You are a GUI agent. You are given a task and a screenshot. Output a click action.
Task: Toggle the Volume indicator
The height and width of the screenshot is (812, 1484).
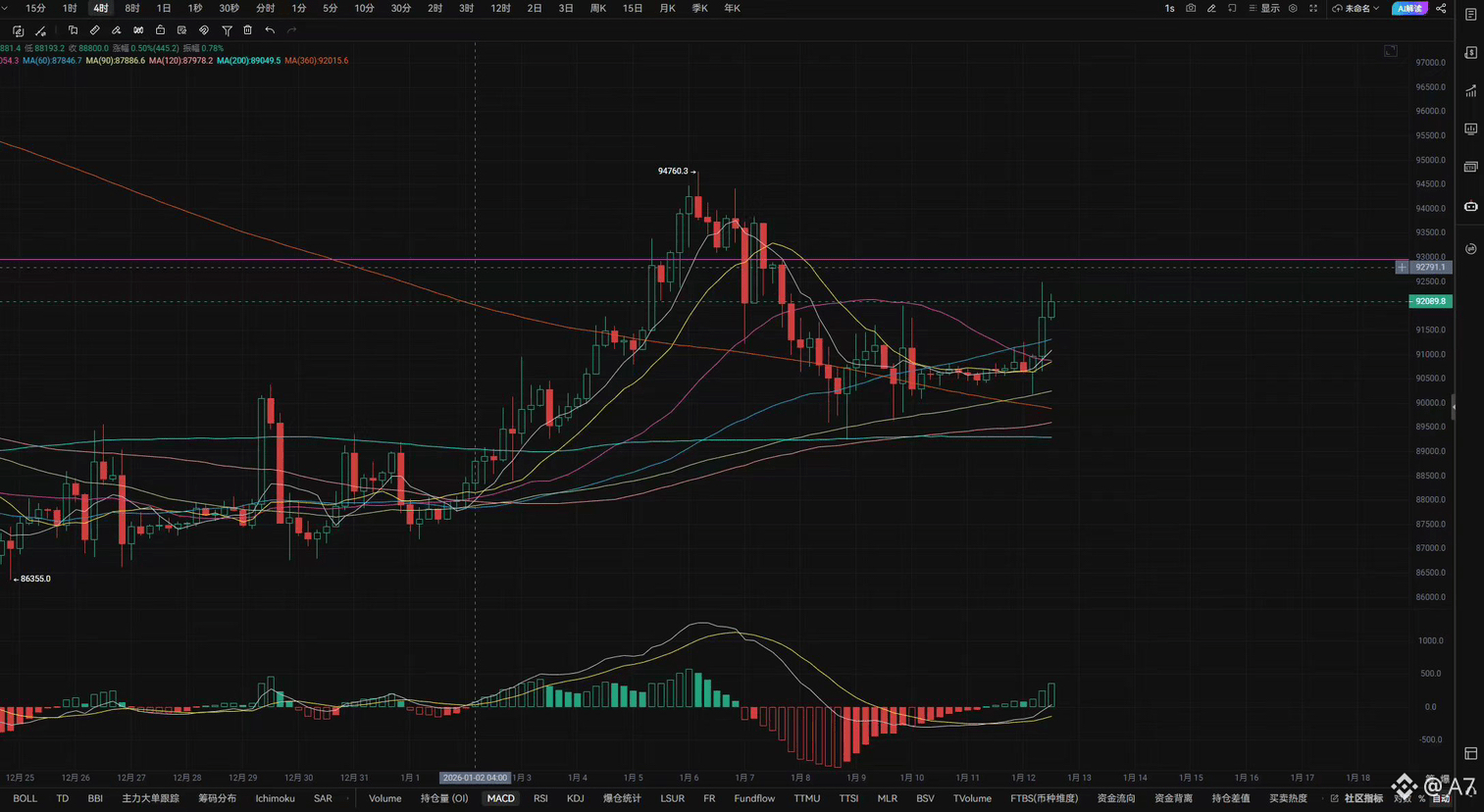coord(384,798)
